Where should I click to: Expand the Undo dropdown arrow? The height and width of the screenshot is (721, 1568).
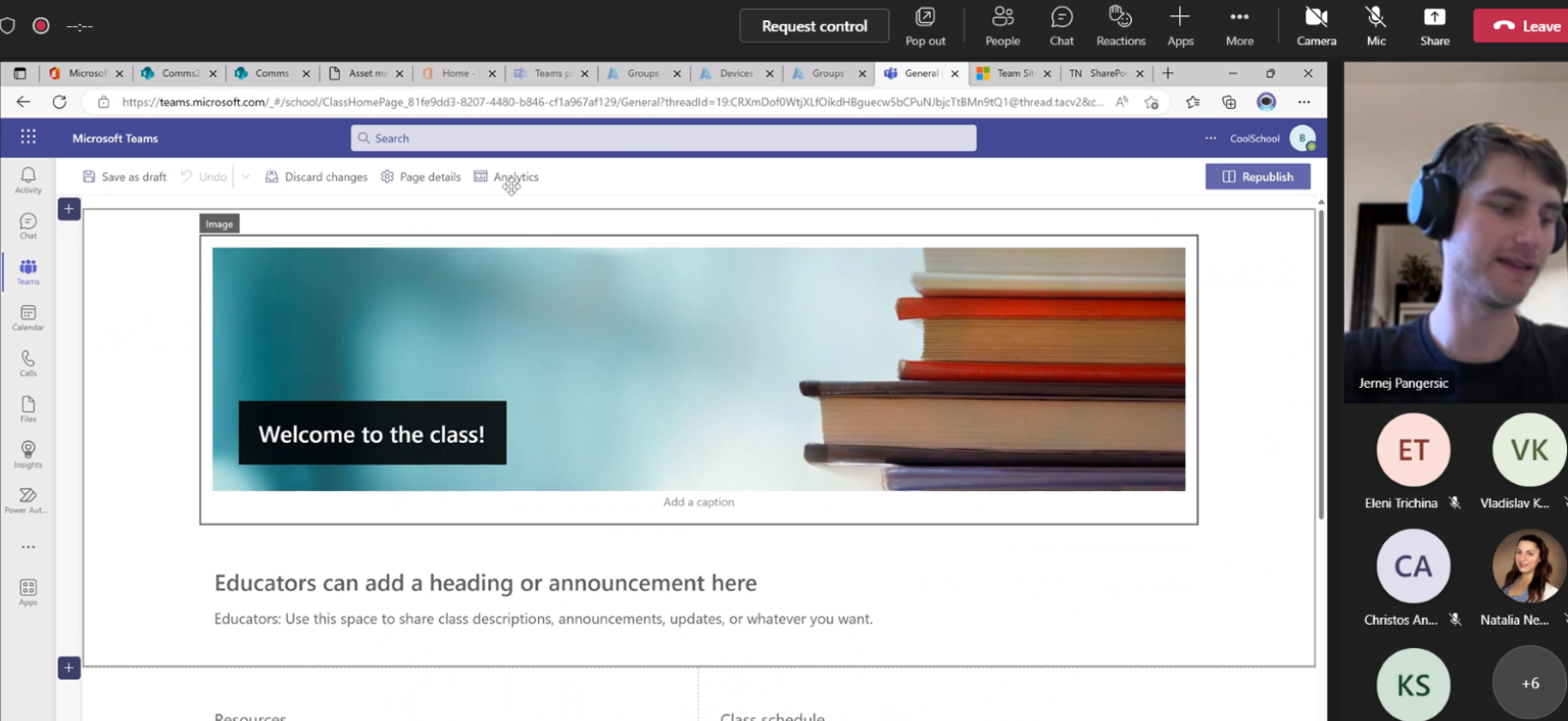click(245, 177)
